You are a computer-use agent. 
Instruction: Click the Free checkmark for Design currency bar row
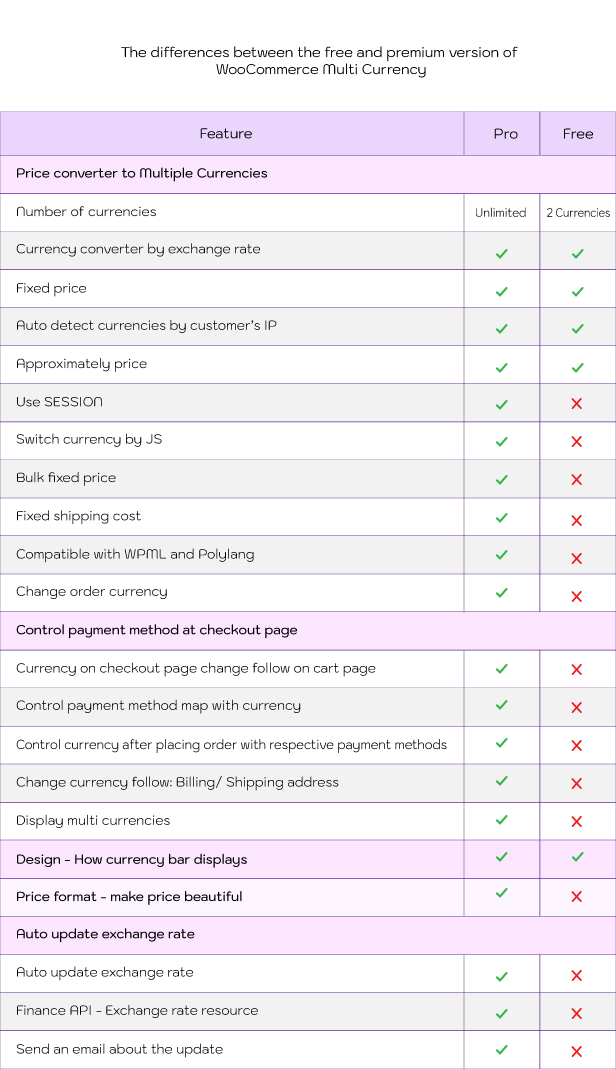tap(577, 856)
